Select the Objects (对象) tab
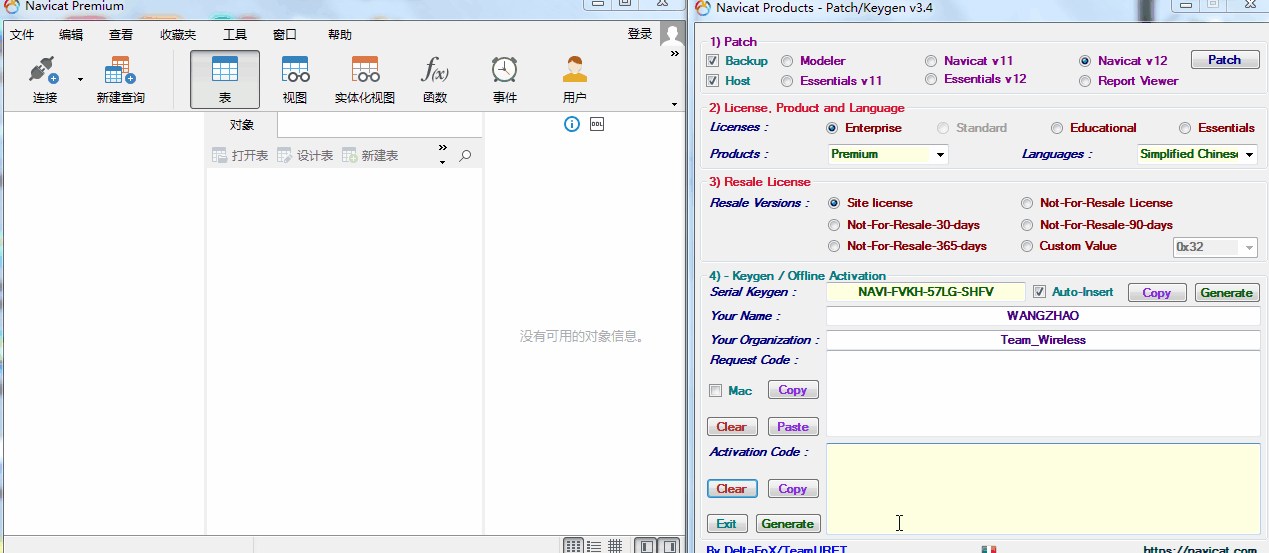 [242, 125]
